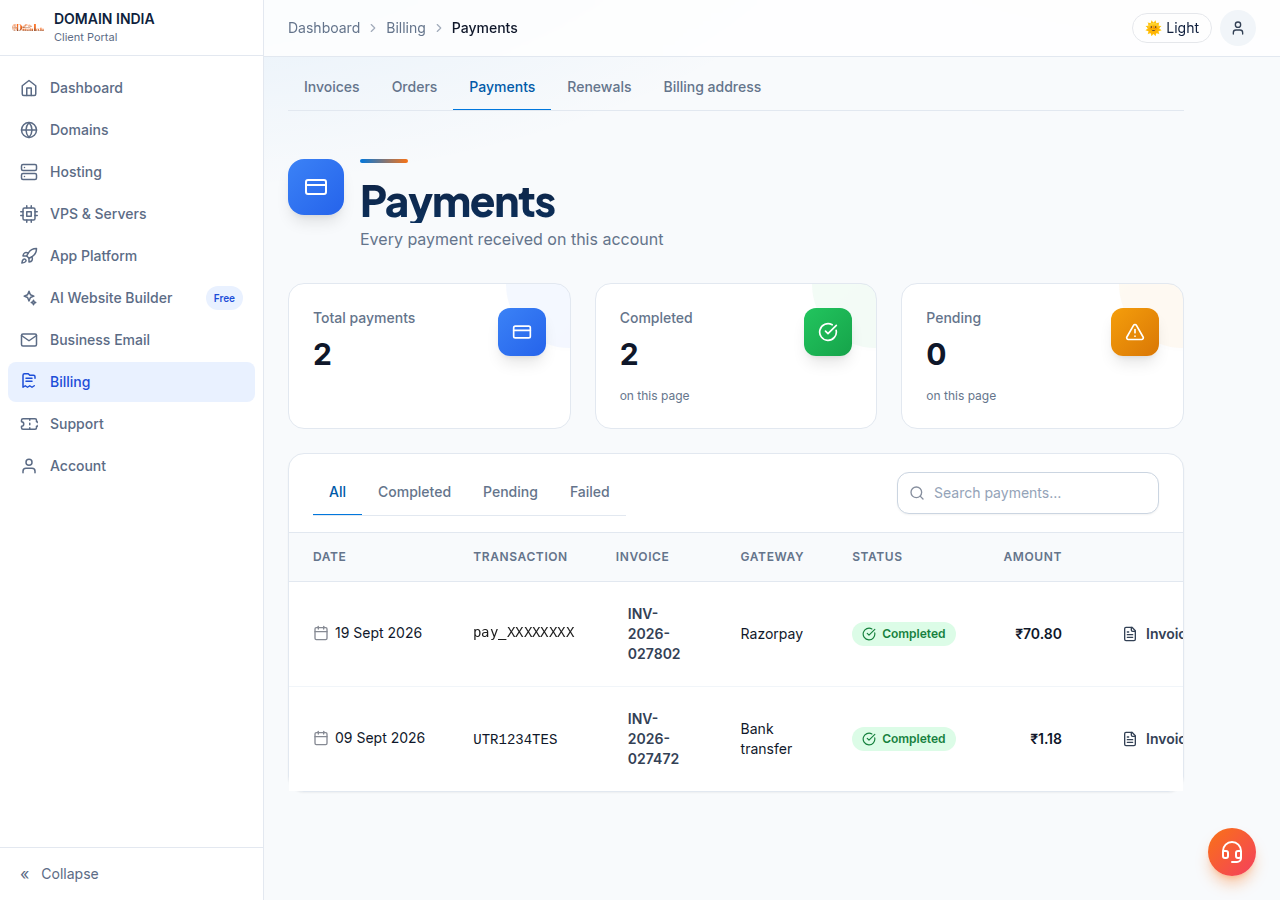
Task: Click the App Platform rocket icon
Action: tap(29, 256)
